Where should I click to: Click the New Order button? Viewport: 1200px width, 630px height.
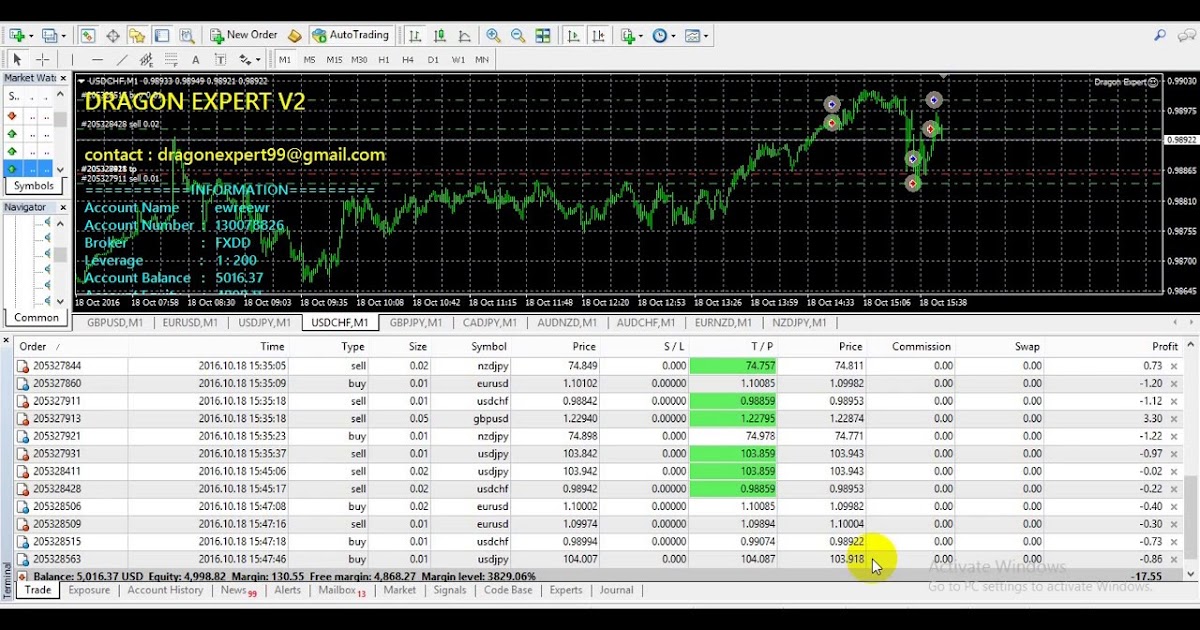pyautogui.click(x=243, y=35)
